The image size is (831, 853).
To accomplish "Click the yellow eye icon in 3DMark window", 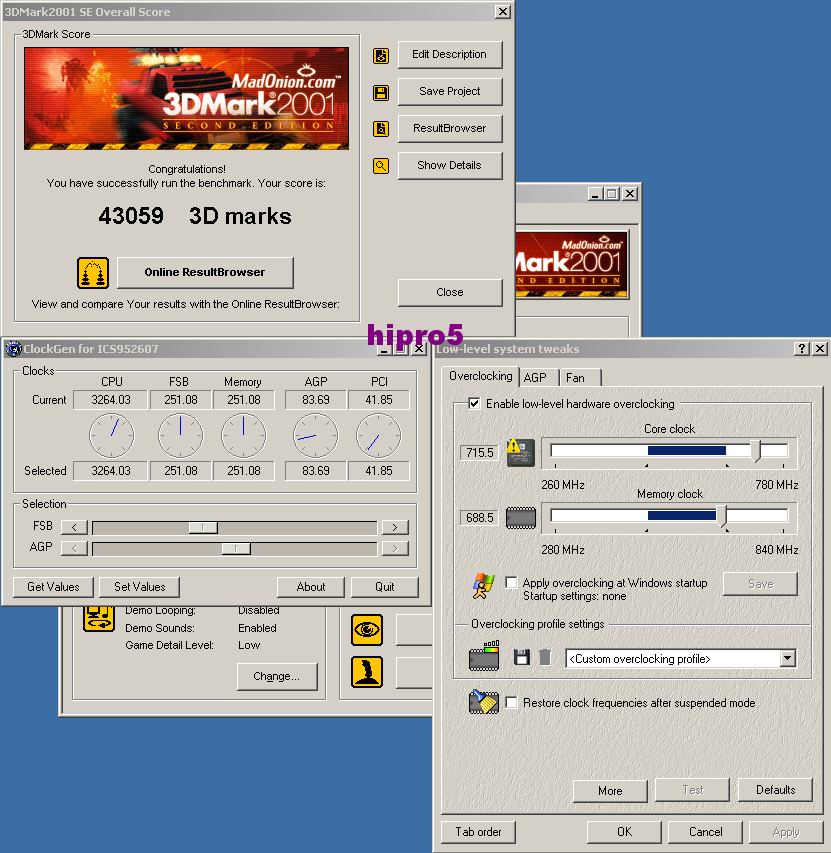I will 367,630.
